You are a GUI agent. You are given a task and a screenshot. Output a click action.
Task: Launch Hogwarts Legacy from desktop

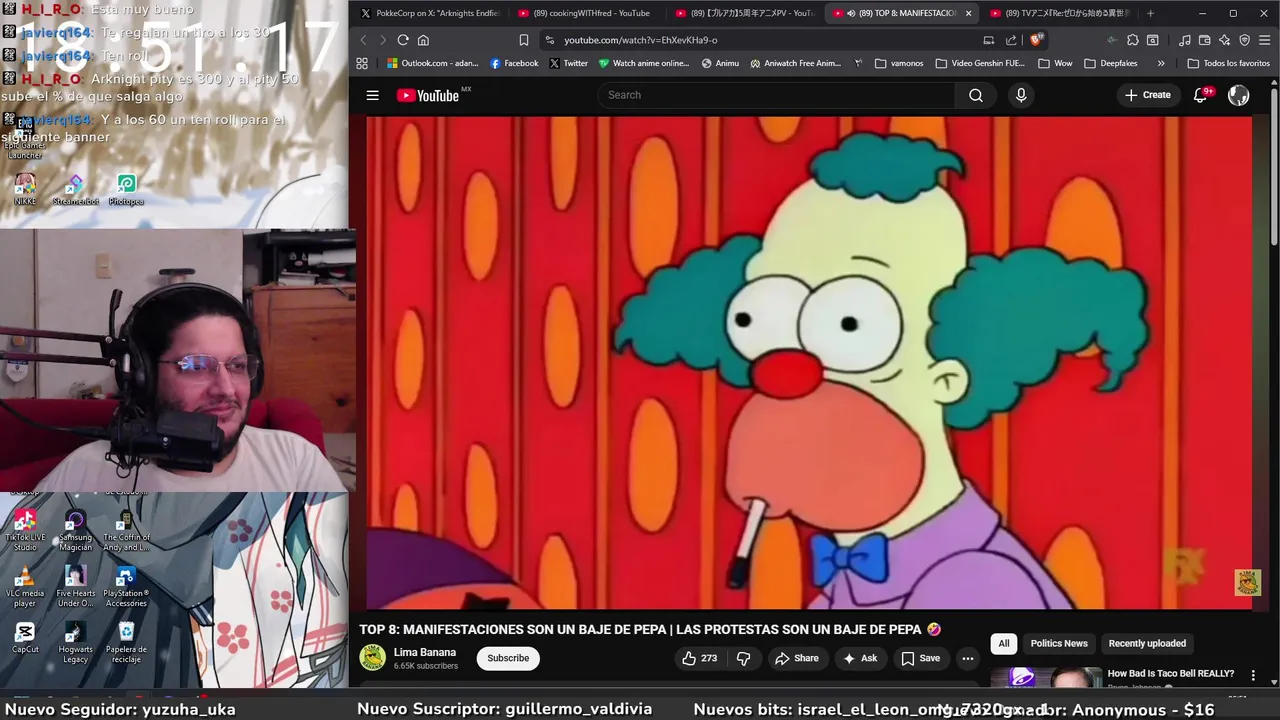coord(75,643)
